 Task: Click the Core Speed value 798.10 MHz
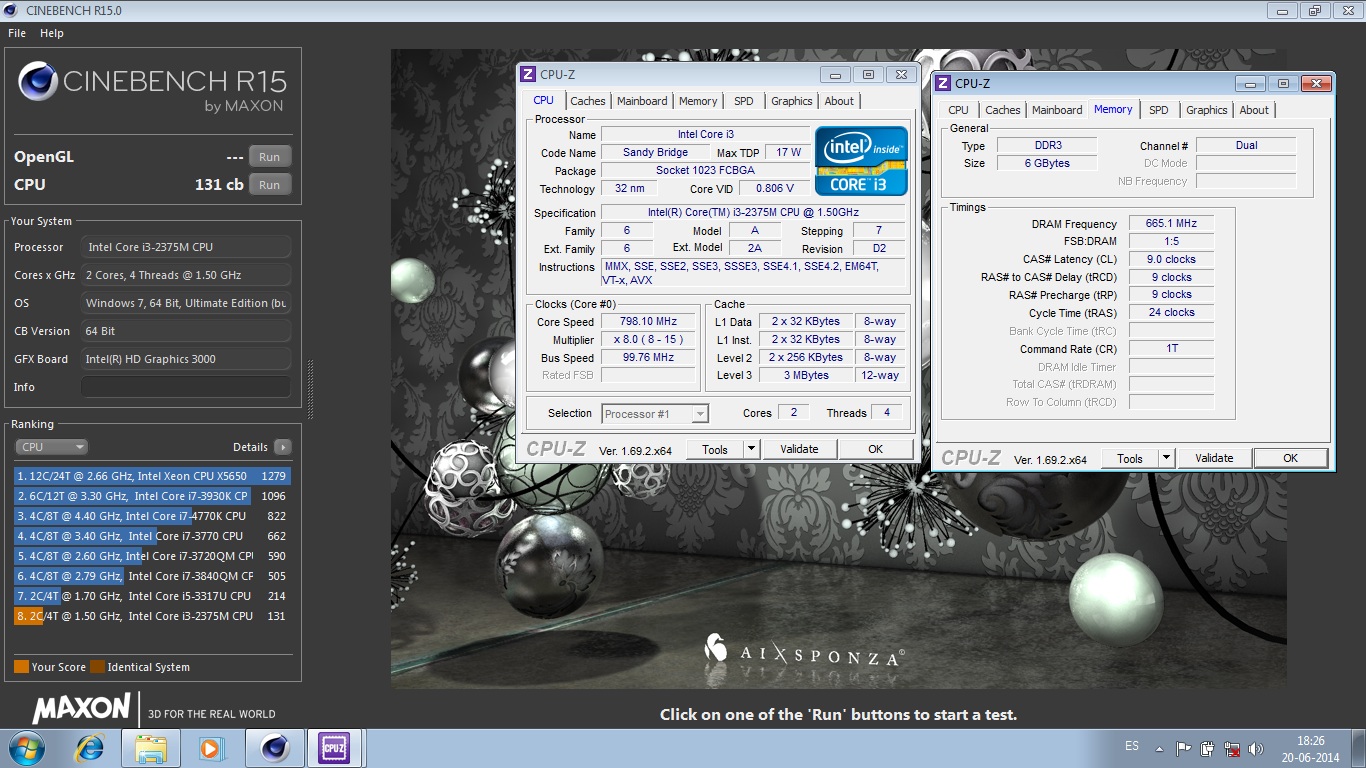coord(649,322)
